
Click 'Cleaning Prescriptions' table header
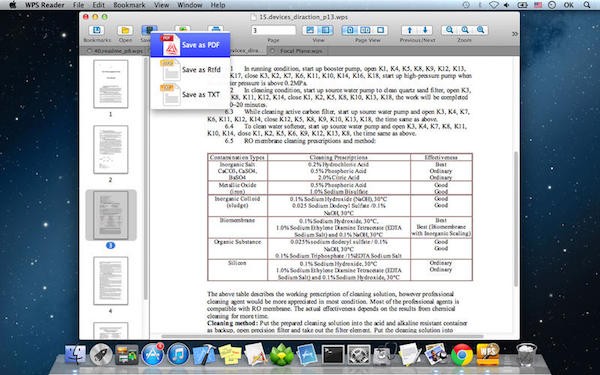click(x=339, y=157)
